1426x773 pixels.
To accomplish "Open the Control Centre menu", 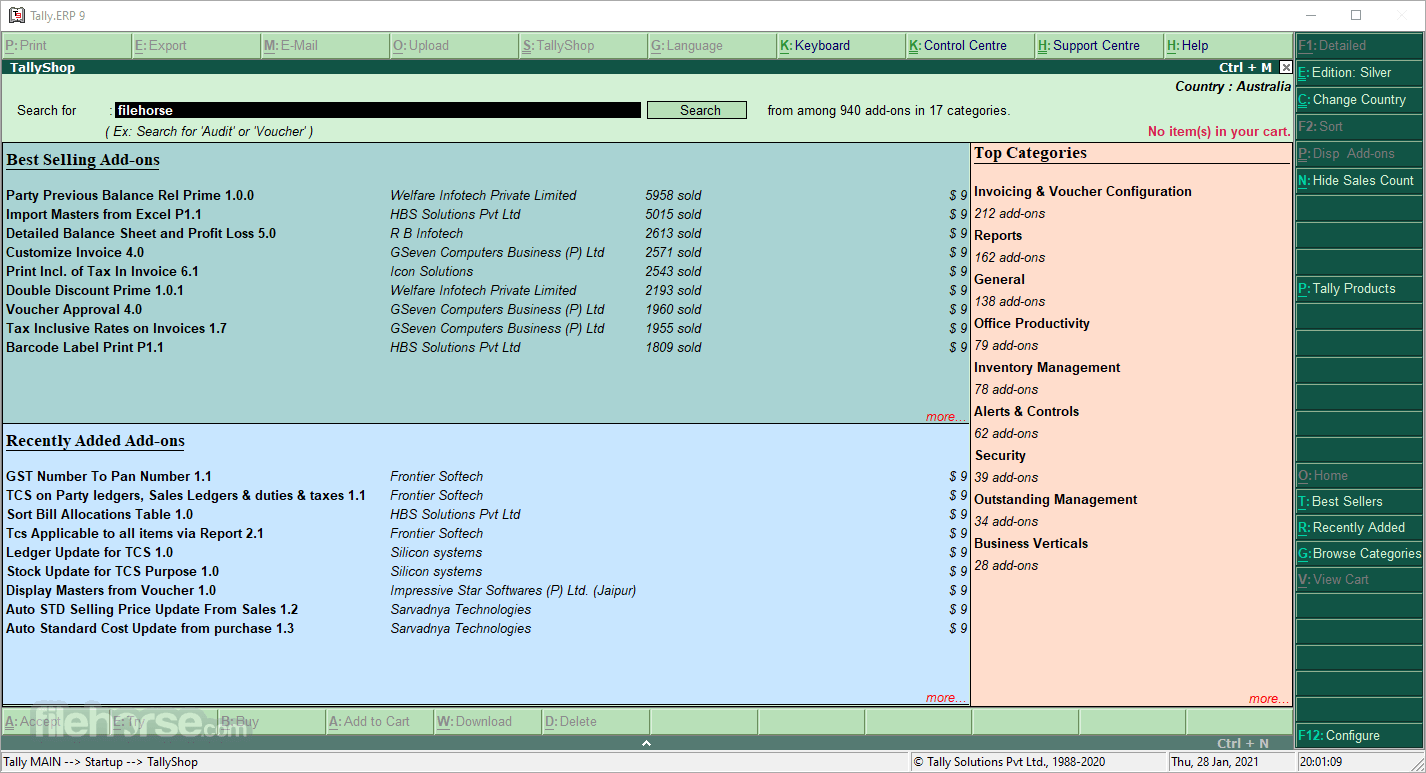I will (970, 45).
